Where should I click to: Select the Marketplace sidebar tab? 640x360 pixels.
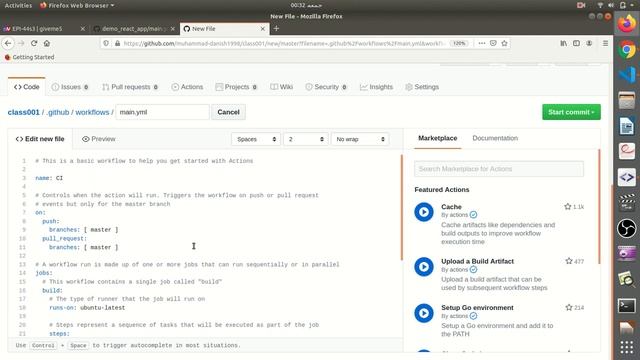tap(438, 138)
